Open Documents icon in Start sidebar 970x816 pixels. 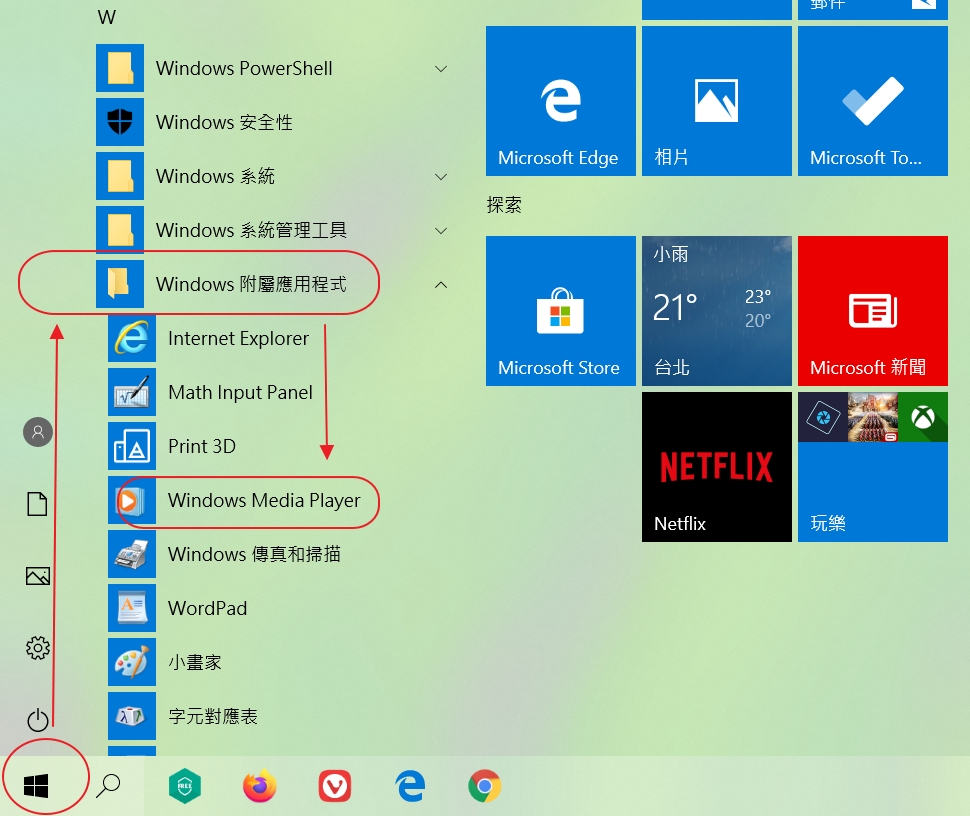pyautogui.click(x=37, y=504)
